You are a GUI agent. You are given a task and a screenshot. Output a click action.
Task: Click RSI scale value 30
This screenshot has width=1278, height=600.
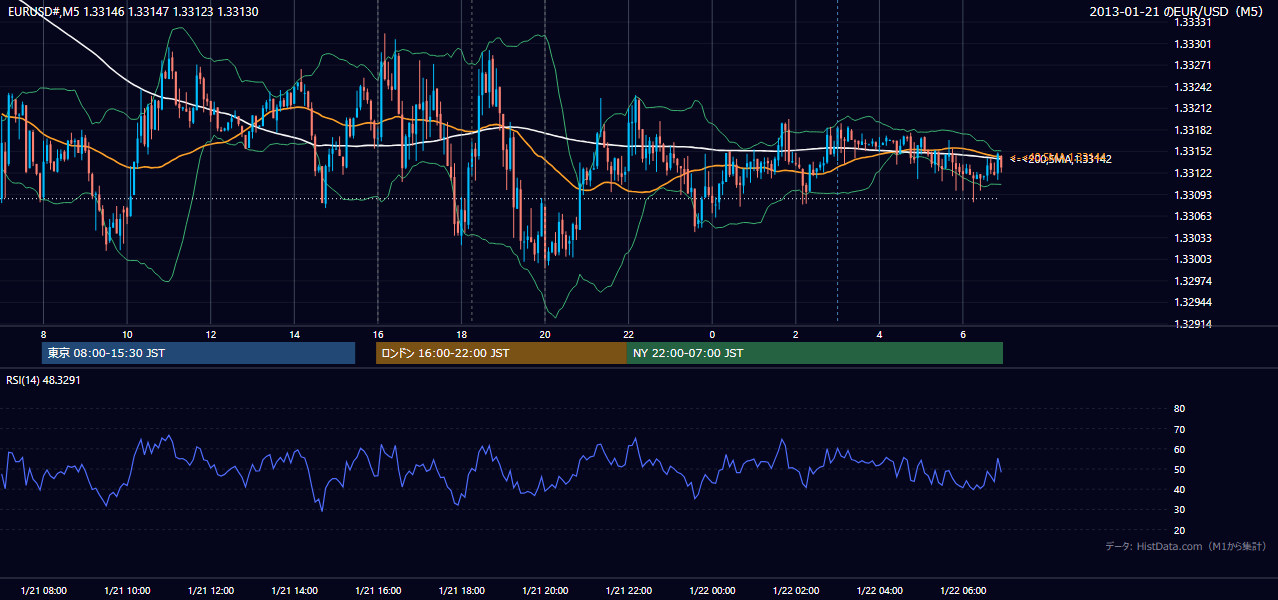click(x=1179, y=510)
